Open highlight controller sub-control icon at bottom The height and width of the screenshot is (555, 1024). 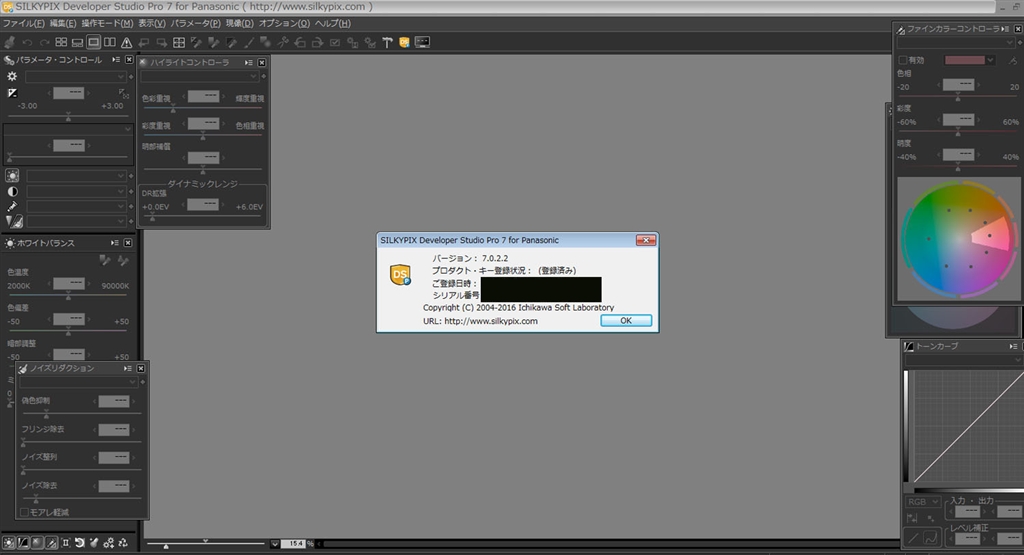tap(37, 543)
